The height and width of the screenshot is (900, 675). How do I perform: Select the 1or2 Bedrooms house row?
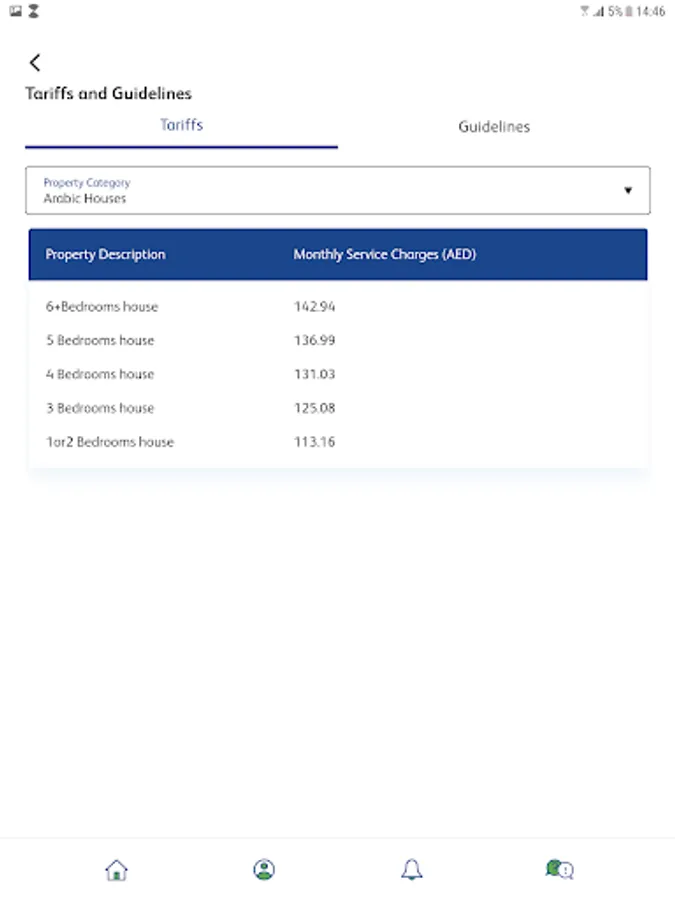338,442
